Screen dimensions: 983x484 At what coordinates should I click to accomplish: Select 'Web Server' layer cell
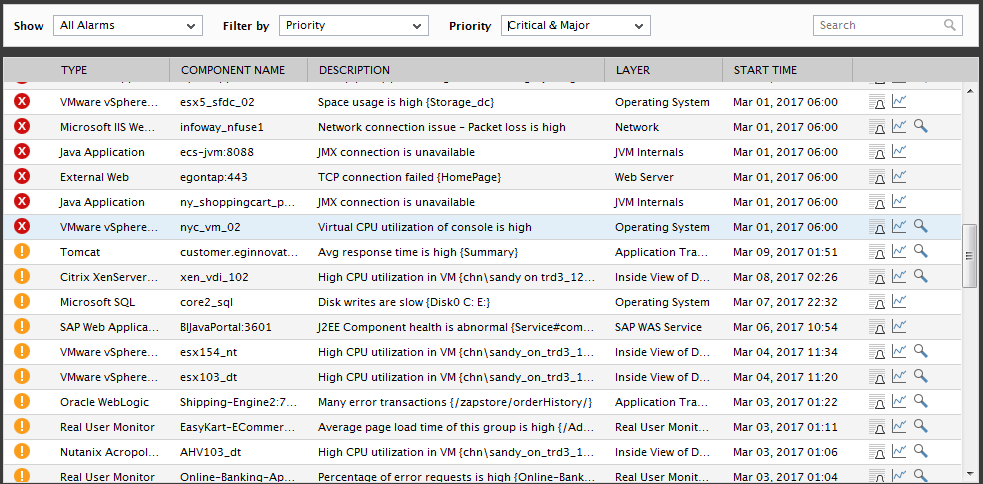[x=644, y=177]
